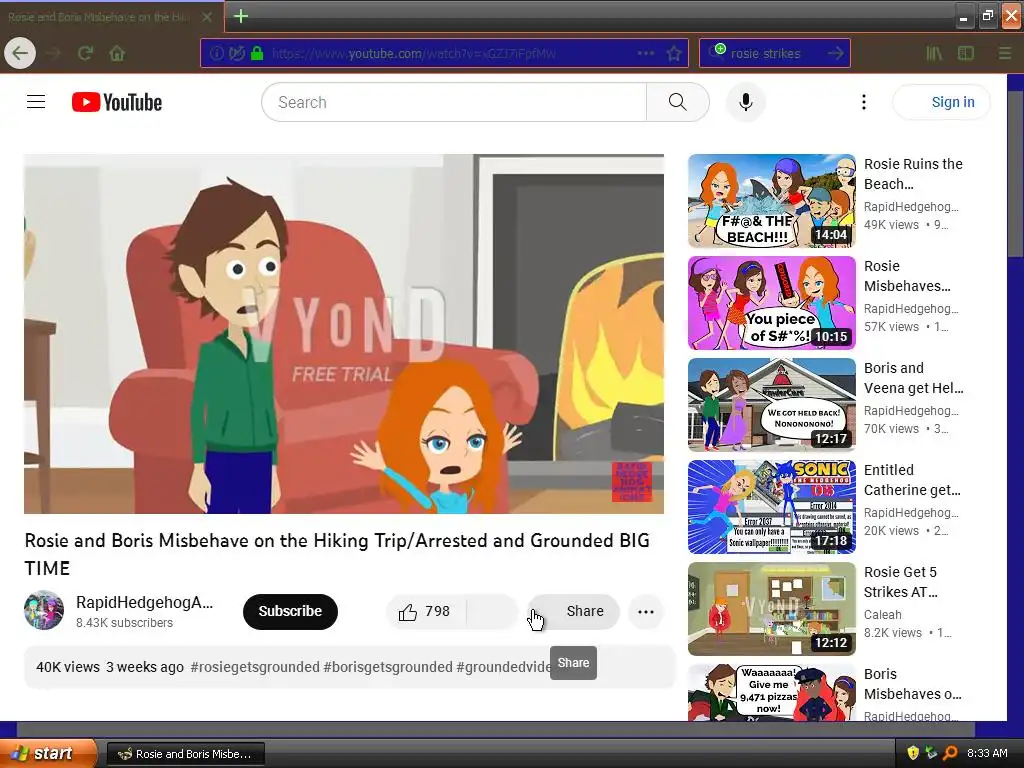The height and width of the screenshot is (768, 1024).
Task: Select Rosie and Boris Misbe... taskbar item
Action: coord(185,754)
